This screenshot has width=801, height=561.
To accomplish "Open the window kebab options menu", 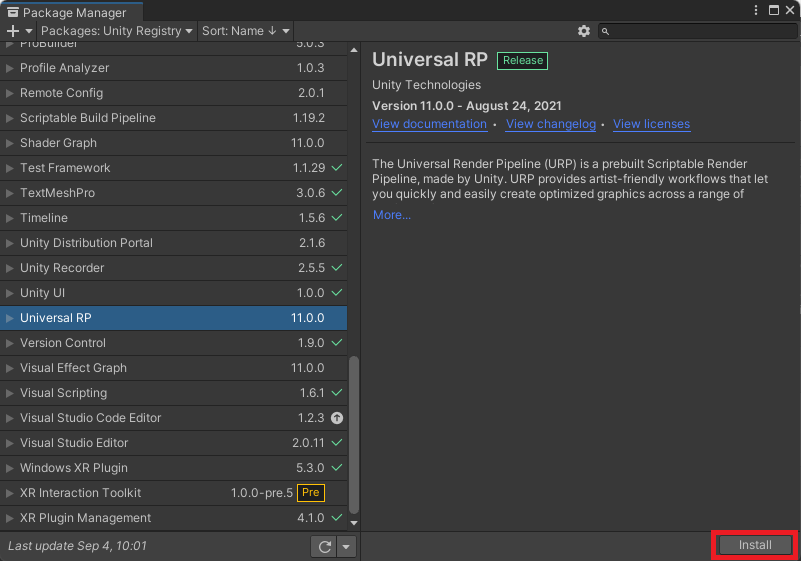I will point(756,10).
